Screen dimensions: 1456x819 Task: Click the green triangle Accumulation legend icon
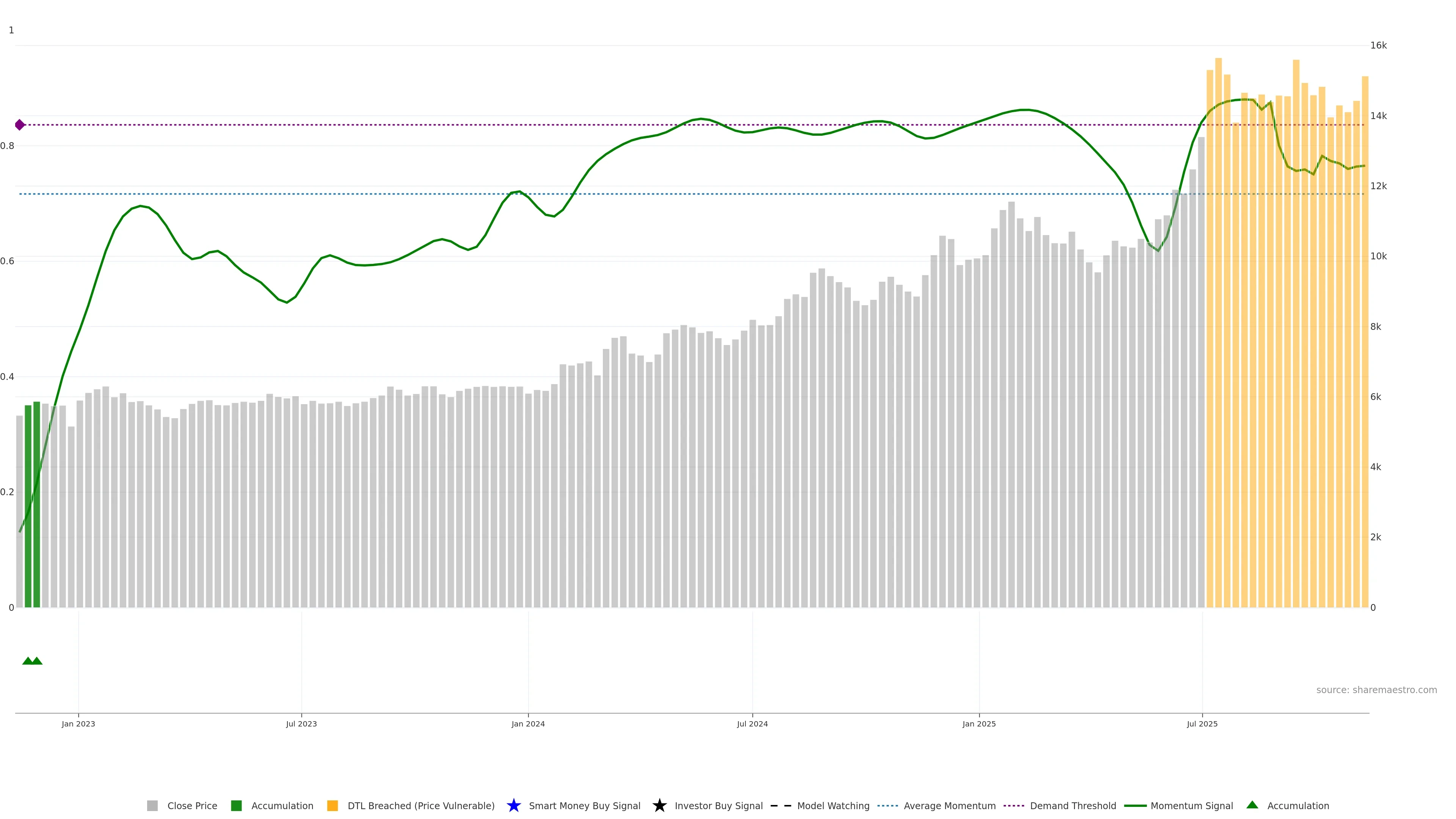pos(1252,805)
